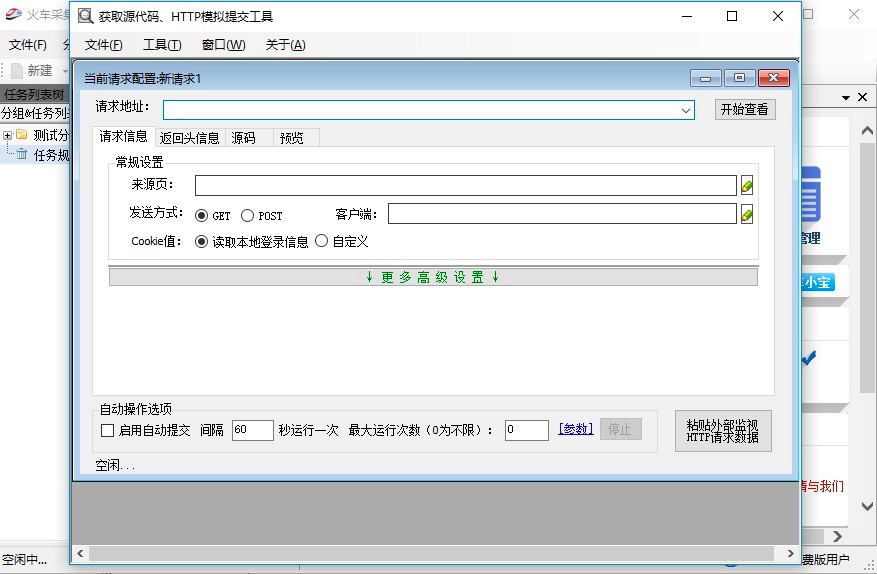Viewport: 877px width, 574px height.
Task: Open the 请求地址 dropdown arrow
Action: [x=686, y=110]
